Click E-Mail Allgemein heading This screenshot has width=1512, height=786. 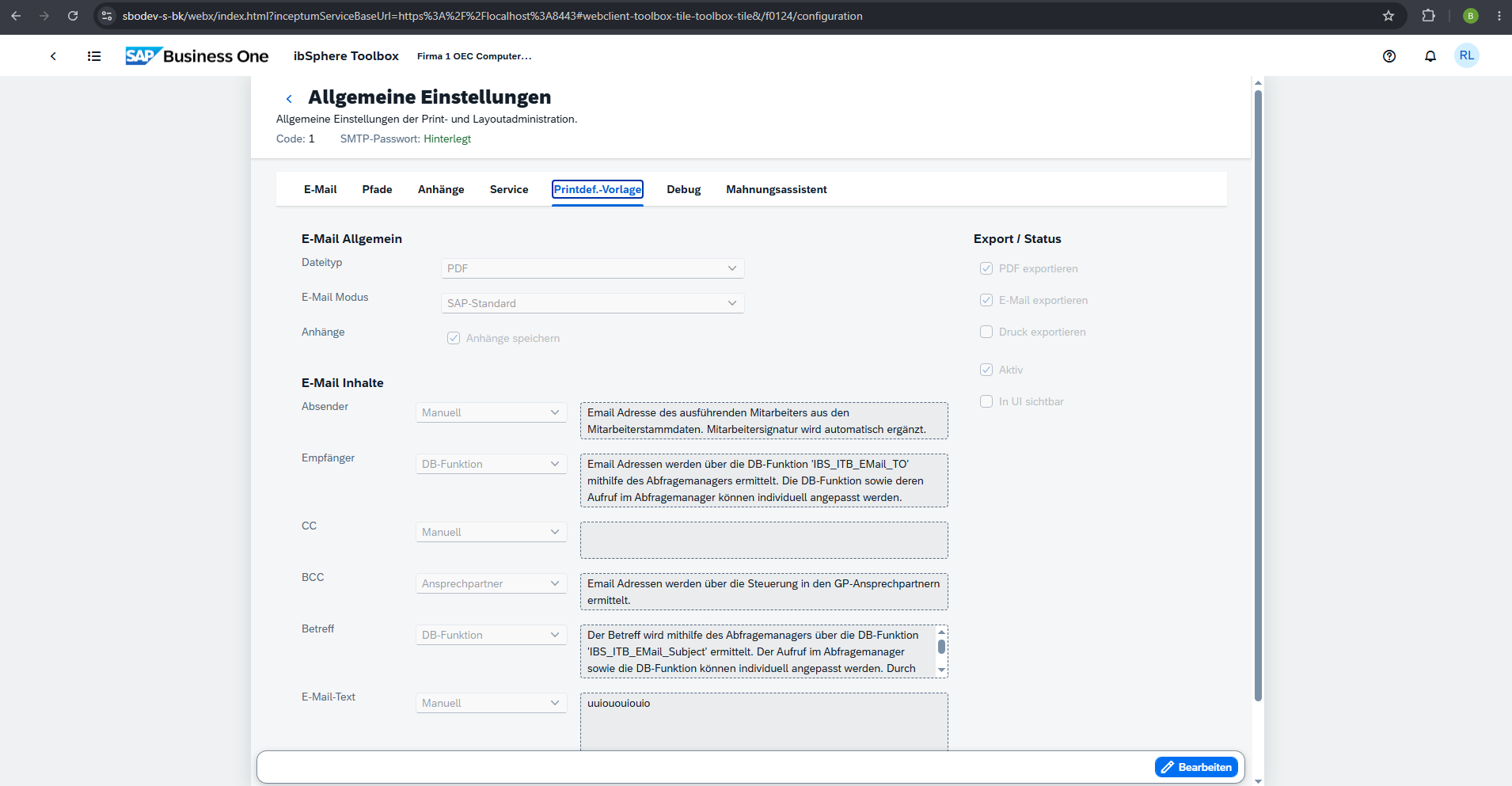[351, 239]
